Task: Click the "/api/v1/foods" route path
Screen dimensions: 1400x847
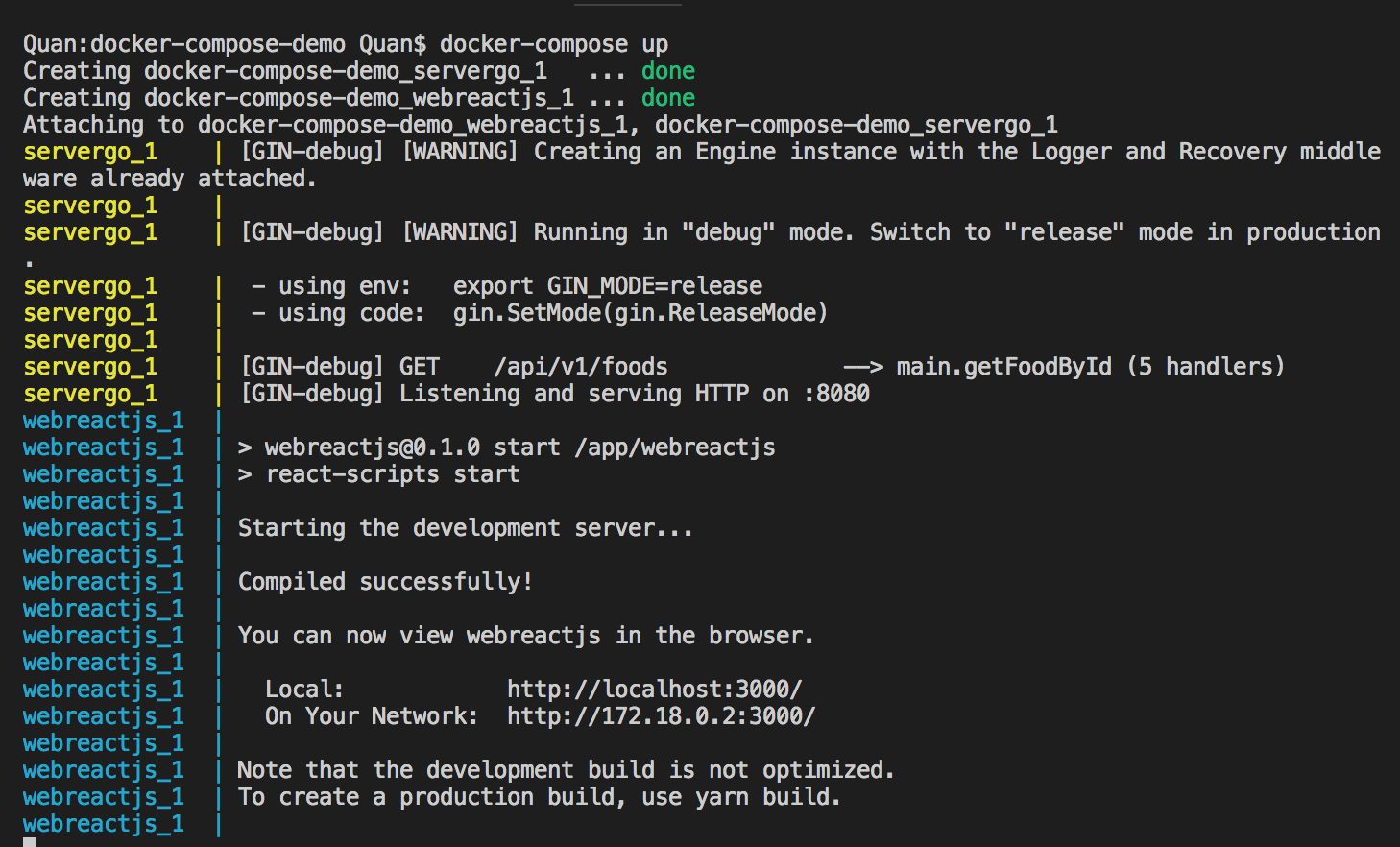Action: (580, 367)
